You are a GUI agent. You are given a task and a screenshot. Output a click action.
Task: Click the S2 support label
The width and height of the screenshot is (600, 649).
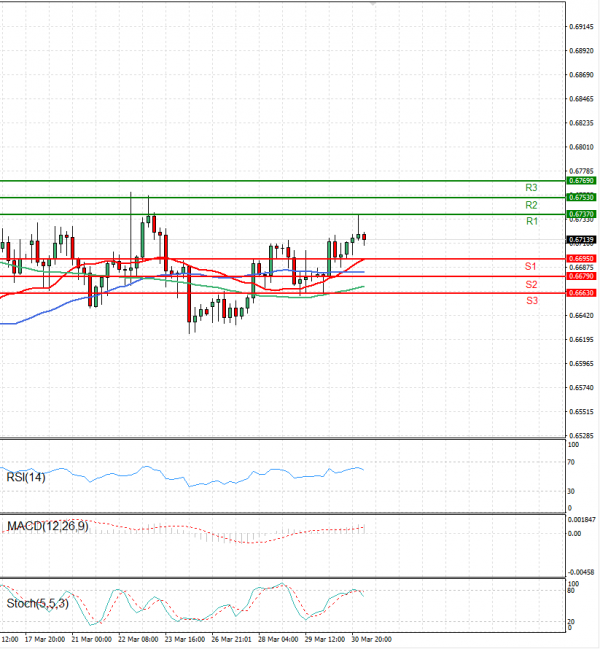pos(531,284)
